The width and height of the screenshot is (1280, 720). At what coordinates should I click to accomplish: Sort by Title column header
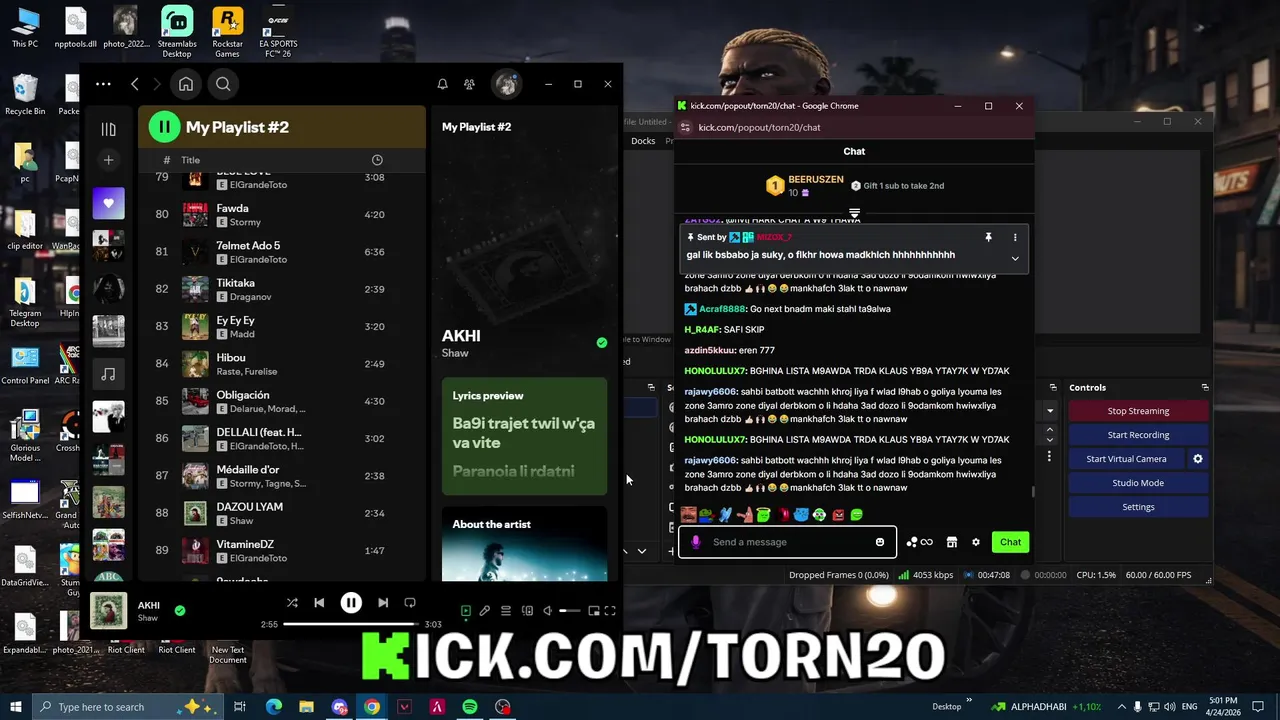(190, 160)
